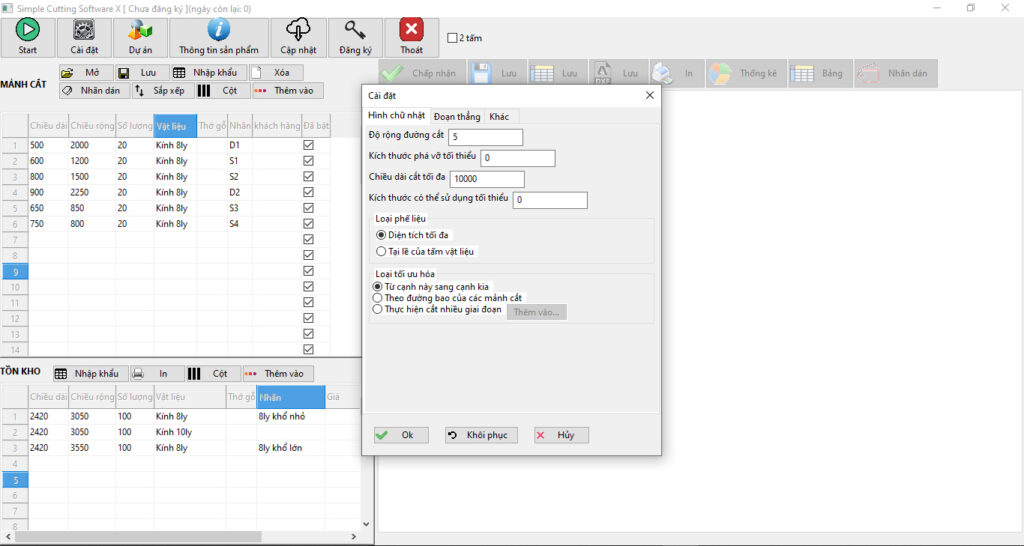The image size is (1024, 546).
Task: Toggle Đã bật checkbox for row D1
Action: pyautogui.click(x=308, y=145)
